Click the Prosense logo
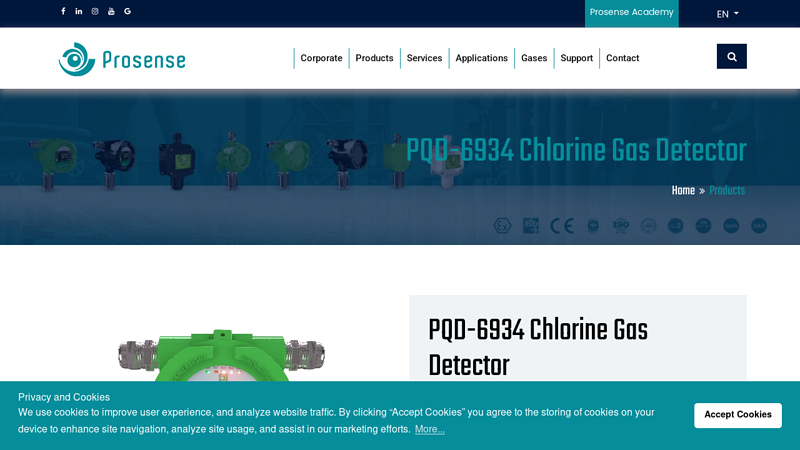The height and width of the screenshot is (450, 800). coord(122,59)
